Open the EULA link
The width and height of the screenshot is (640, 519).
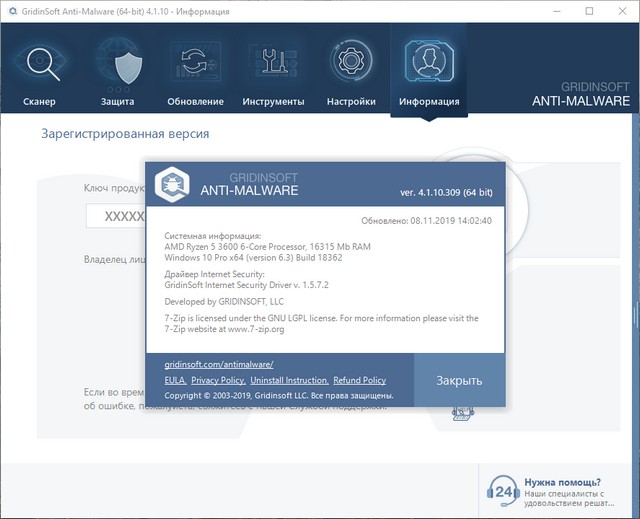click(x=174, y=381)
